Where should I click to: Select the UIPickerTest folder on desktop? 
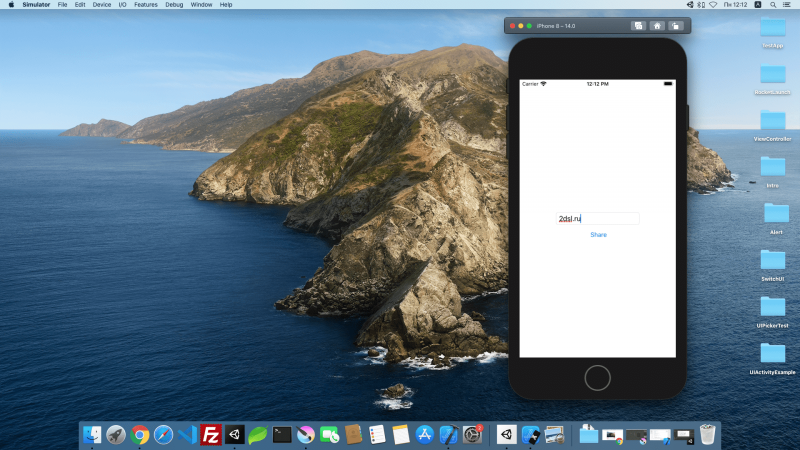pos(772,307)
